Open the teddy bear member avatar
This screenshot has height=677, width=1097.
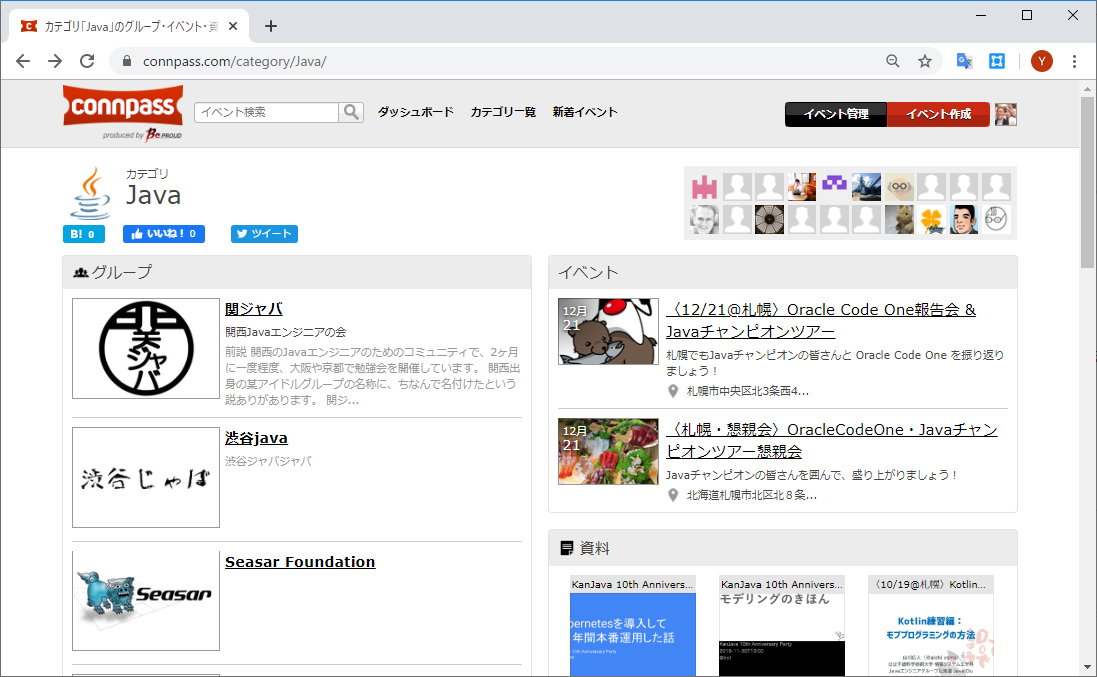tap(899, 220)
